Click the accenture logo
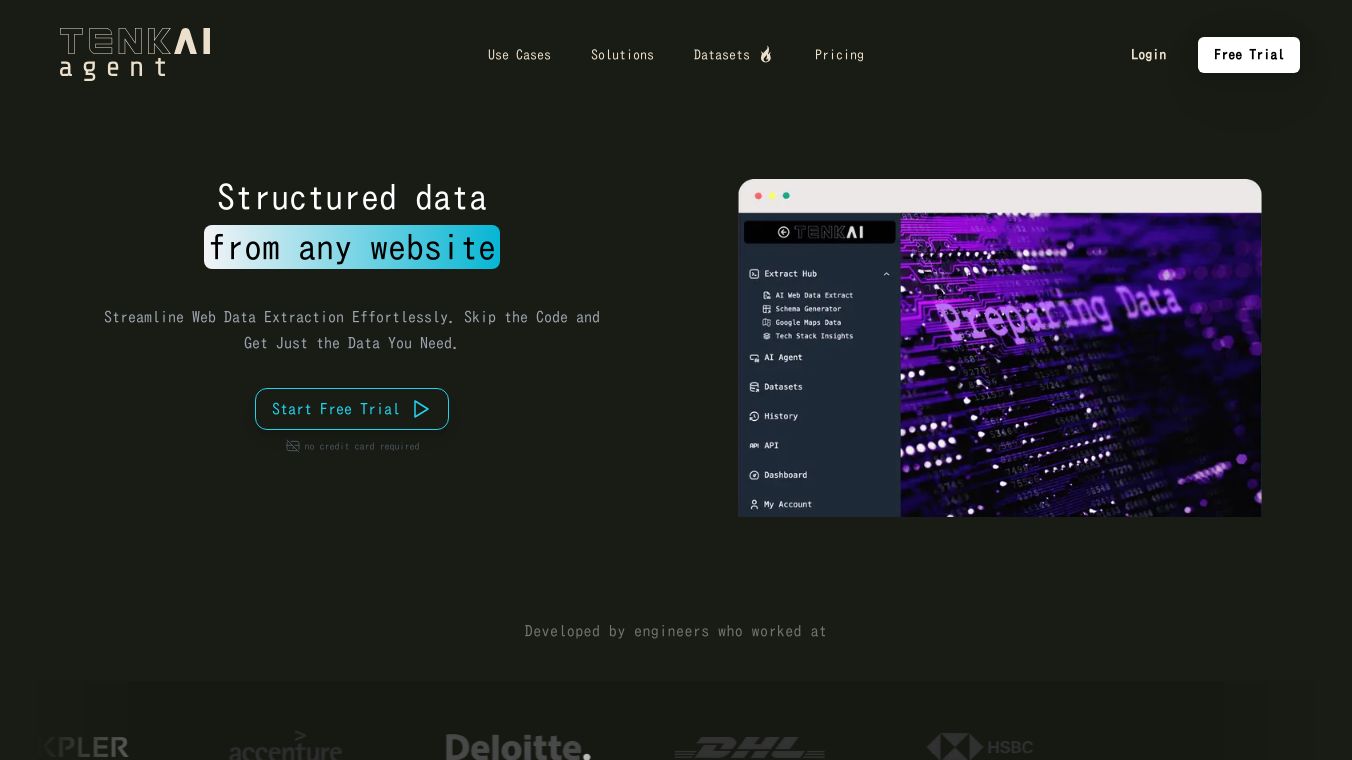This screenshot has height=760, width=1352. 285,745
